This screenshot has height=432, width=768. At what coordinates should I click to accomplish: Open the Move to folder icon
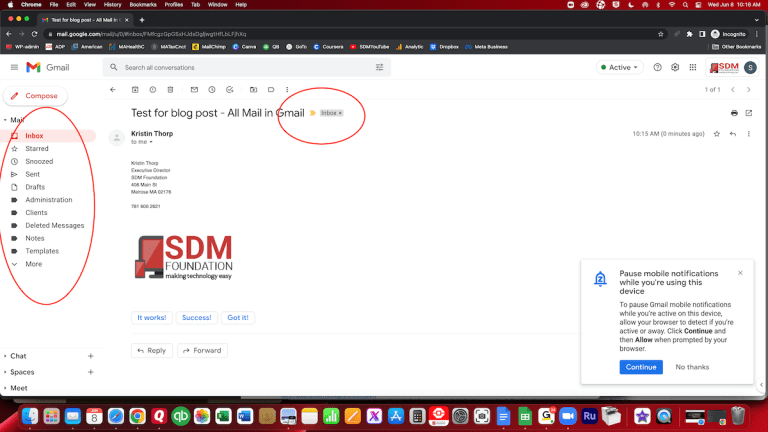[253, 90]
